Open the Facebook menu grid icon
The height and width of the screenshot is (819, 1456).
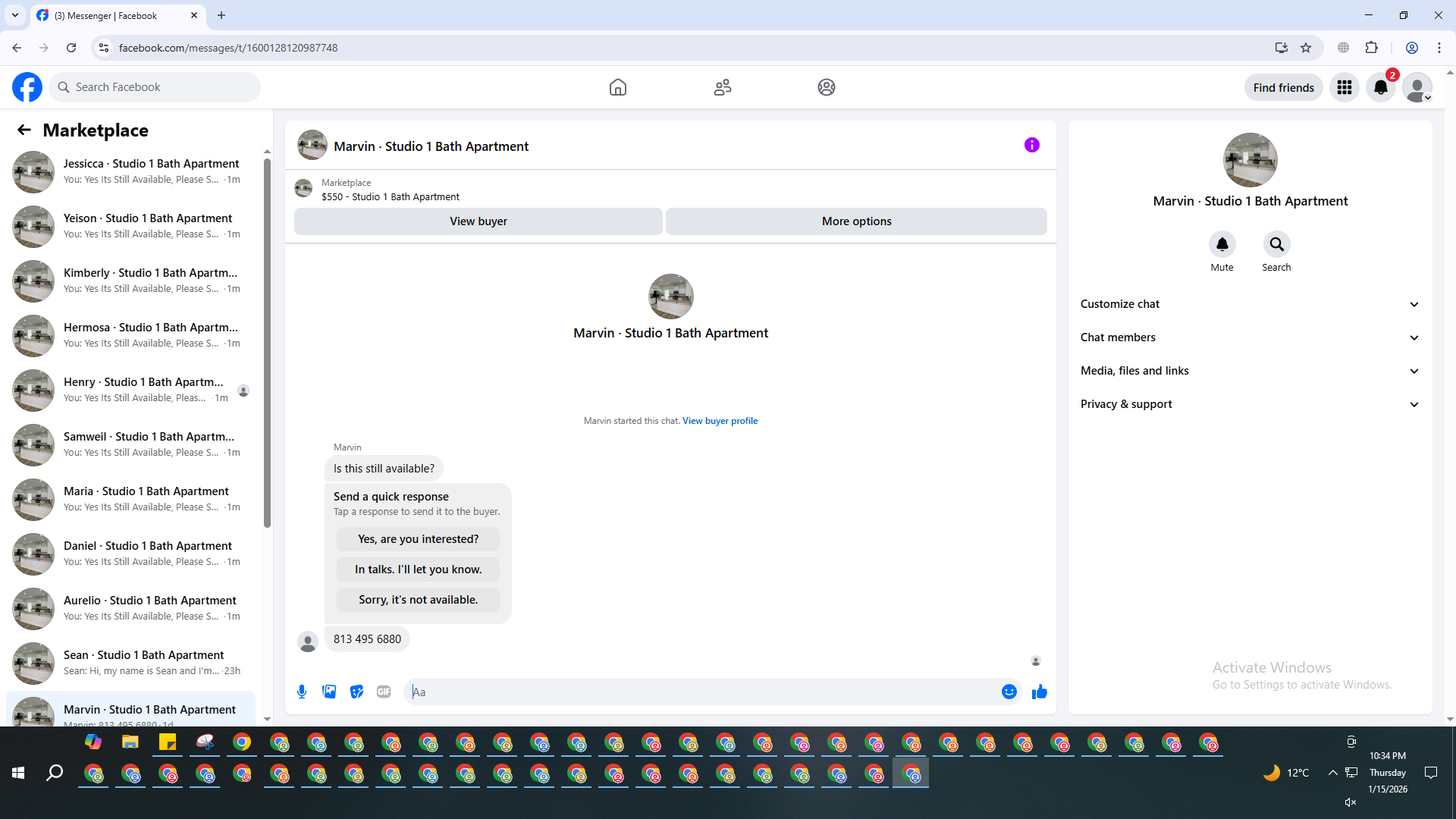[x=1344, y=87]
